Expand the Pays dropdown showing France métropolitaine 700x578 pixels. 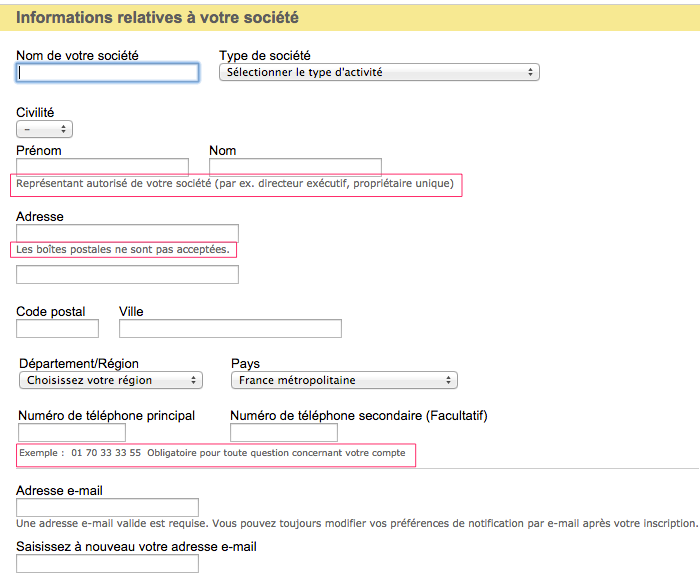click(x=343, y=380)
